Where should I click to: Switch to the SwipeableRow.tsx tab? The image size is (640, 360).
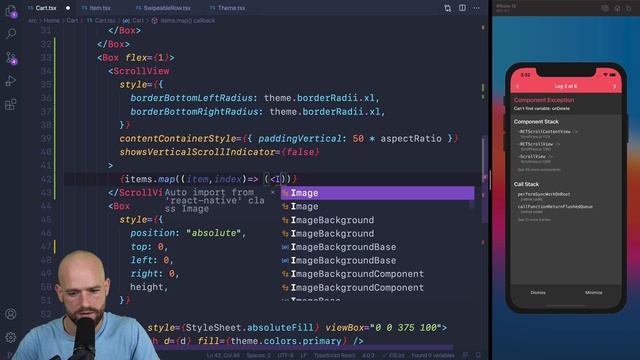point(167,8)
